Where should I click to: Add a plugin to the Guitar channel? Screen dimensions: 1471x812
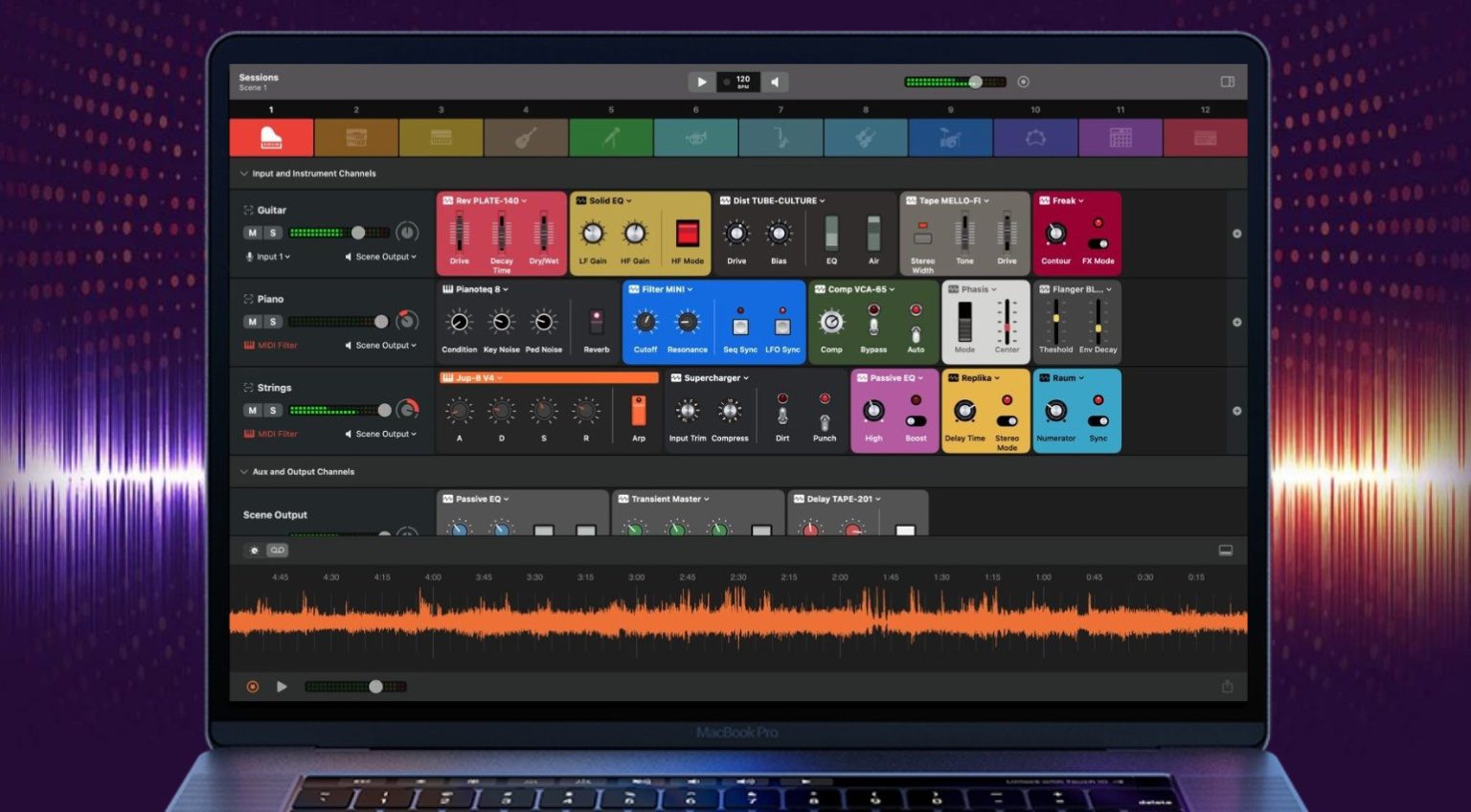[1236, 234]
